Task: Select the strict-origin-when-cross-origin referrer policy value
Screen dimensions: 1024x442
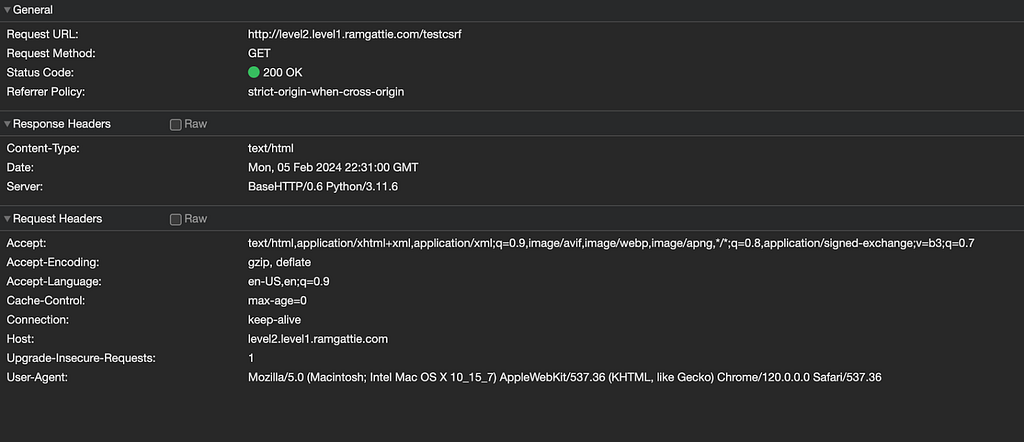Action: 326,92
